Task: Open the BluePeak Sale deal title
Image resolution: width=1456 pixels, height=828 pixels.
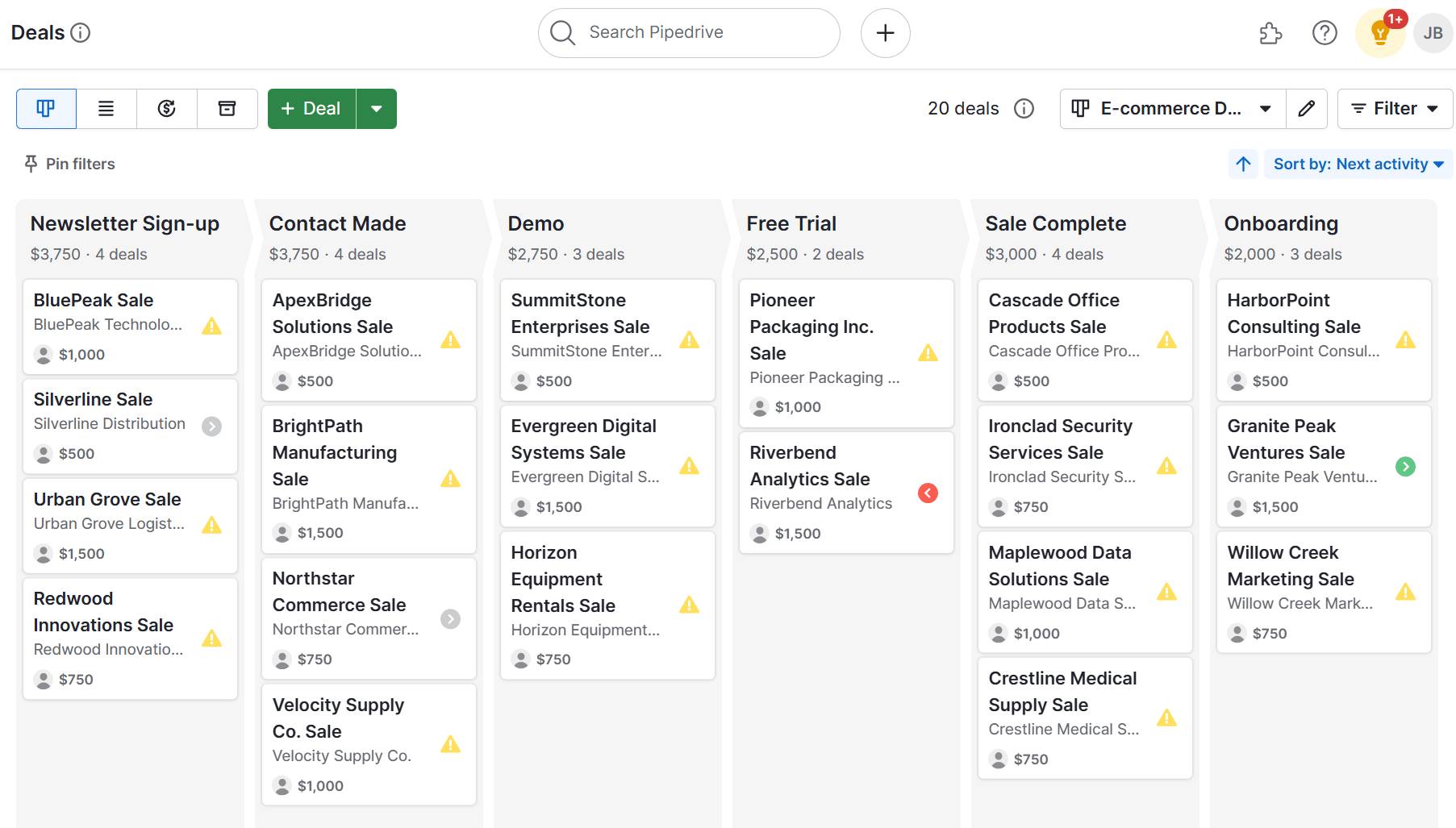Action: point(94,300)
